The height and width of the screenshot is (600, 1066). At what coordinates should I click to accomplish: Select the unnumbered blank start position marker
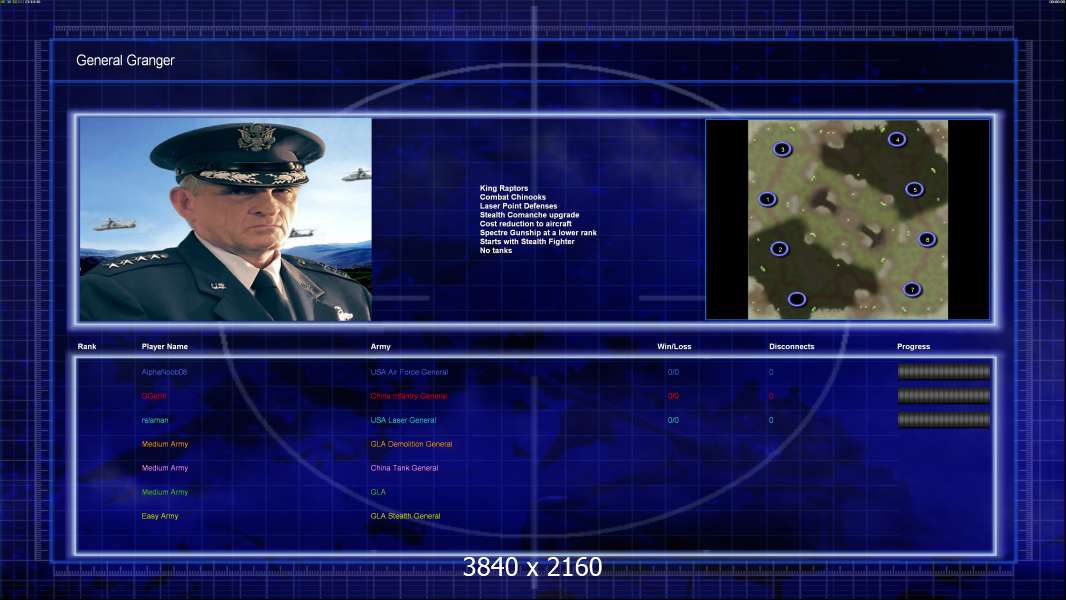pos(797,299)
